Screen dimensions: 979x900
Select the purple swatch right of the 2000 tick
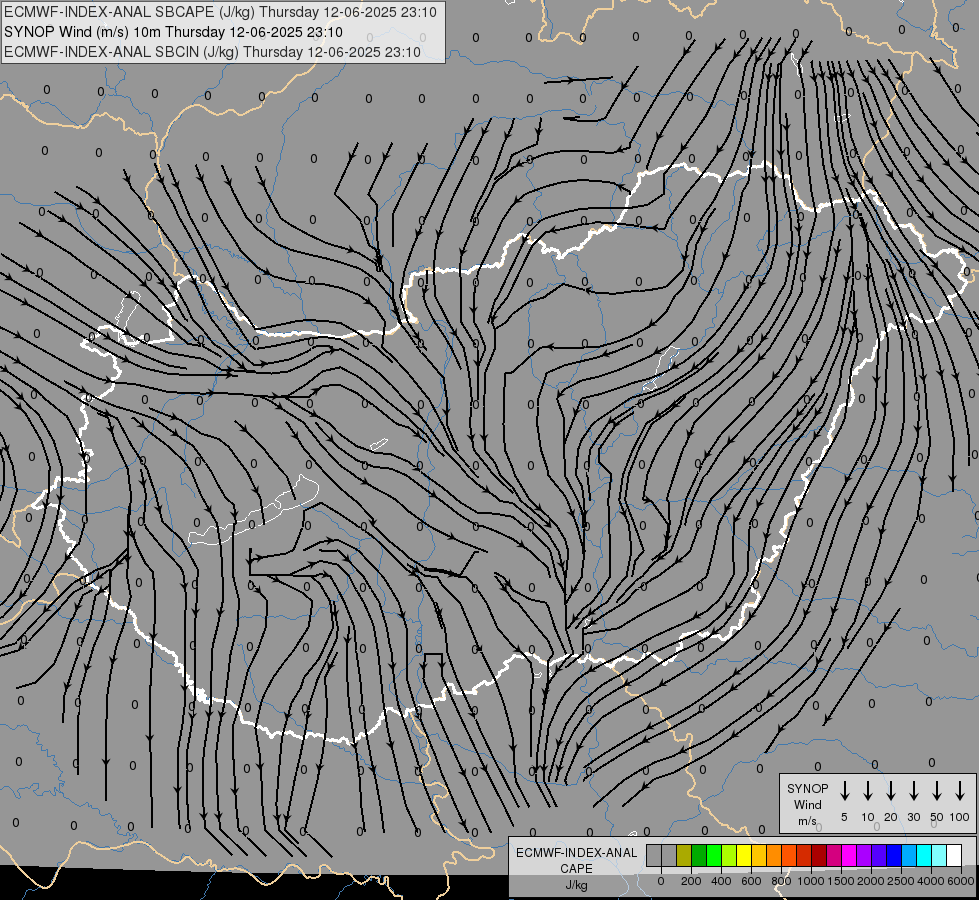point(864,855)
